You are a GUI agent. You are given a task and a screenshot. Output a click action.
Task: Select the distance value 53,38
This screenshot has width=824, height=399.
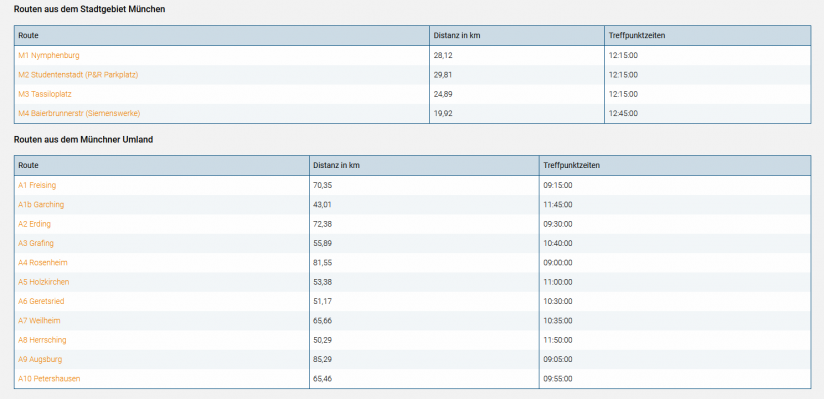point(323,282)
